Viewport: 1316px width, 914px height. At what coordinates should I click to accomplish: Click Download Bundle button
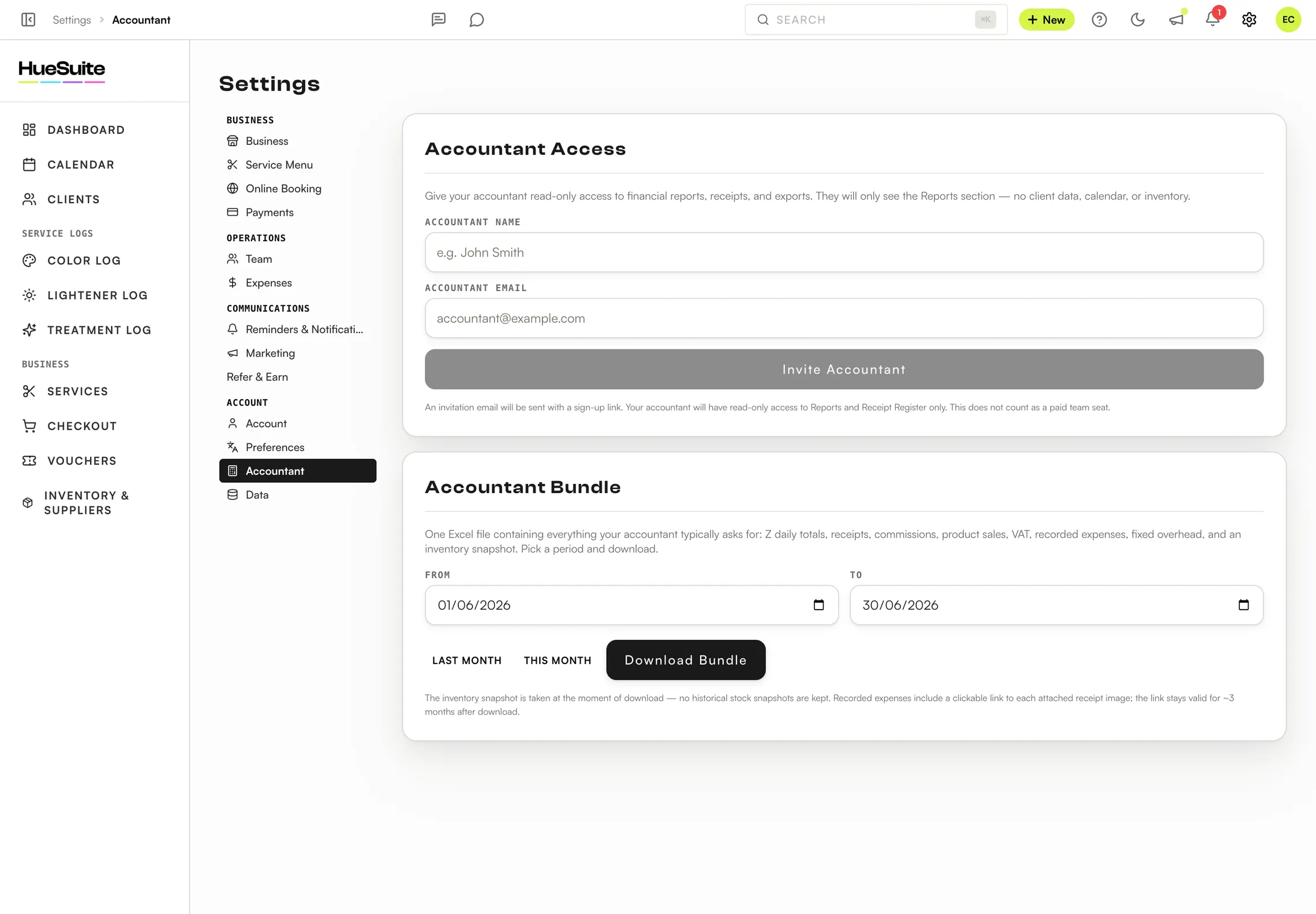[x=686, y=660]
